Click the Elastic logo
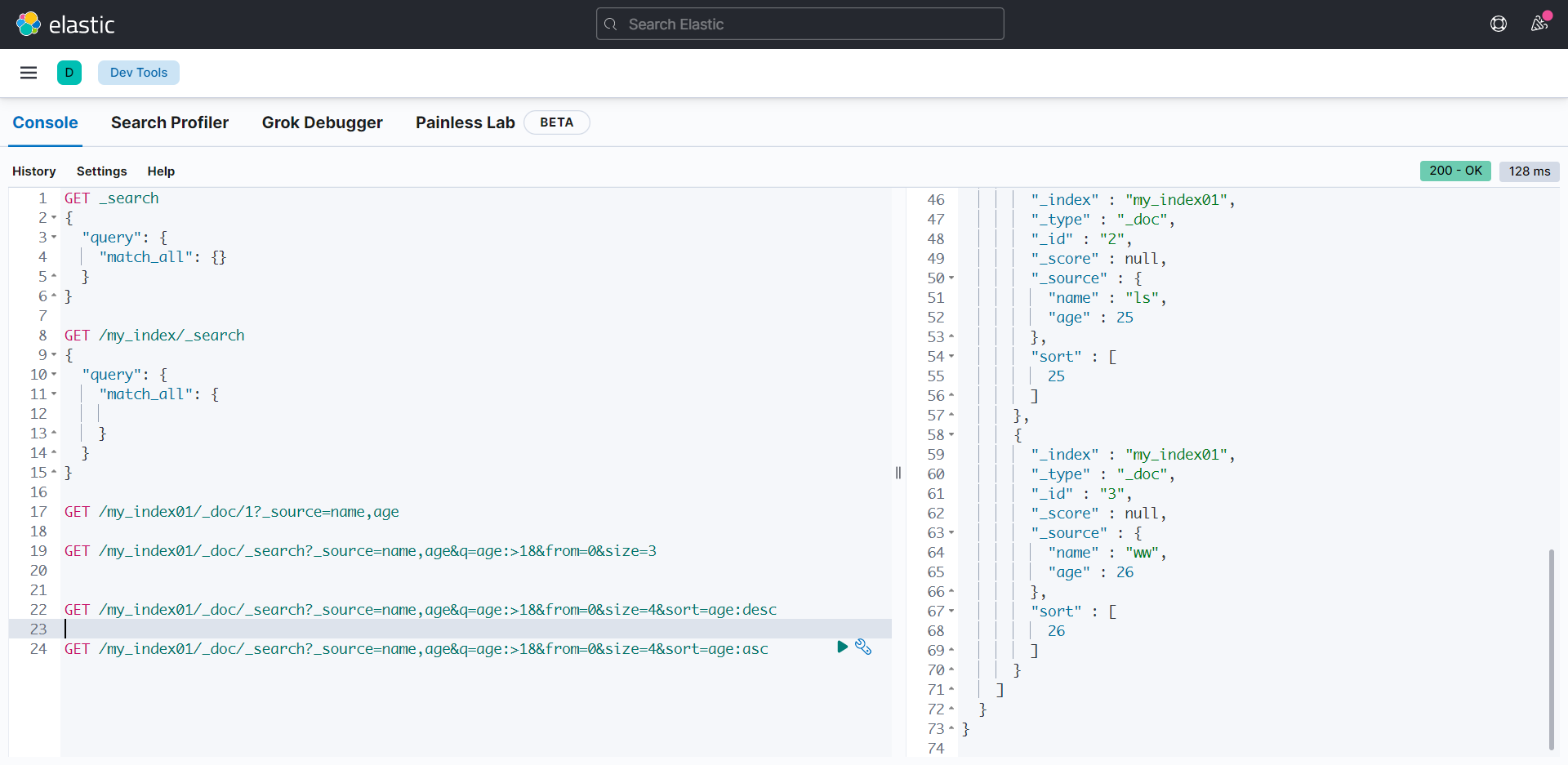The height and width of the screenshot is (765, 1568). 65,24
